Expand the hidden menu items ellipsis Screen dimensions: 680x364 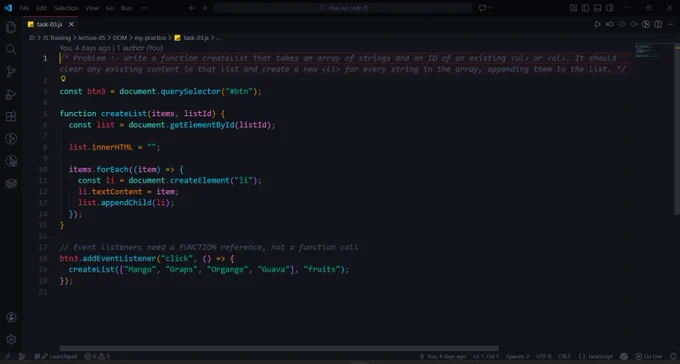[144, 8]
